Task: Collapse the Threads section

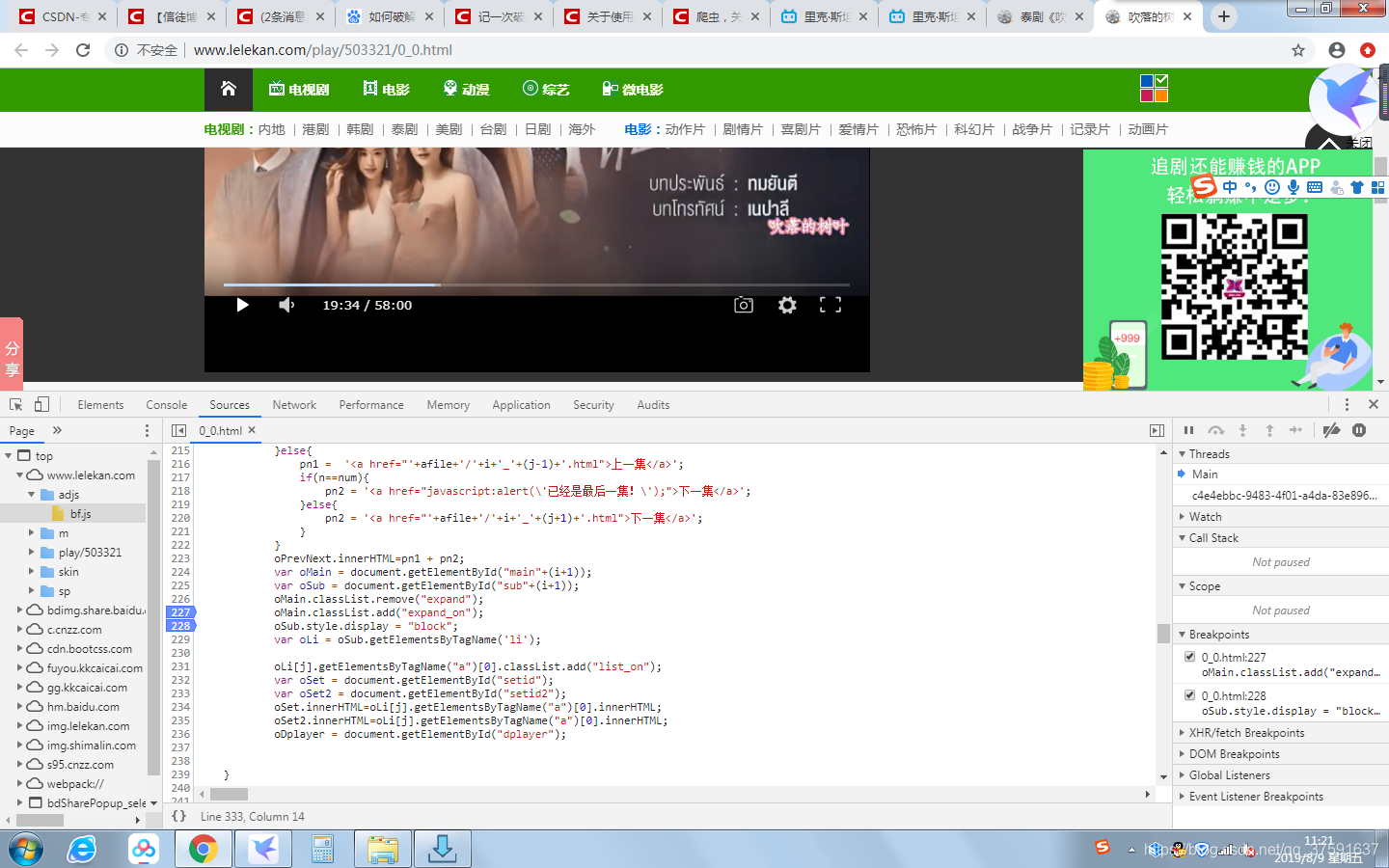Action: point(1183,453)
